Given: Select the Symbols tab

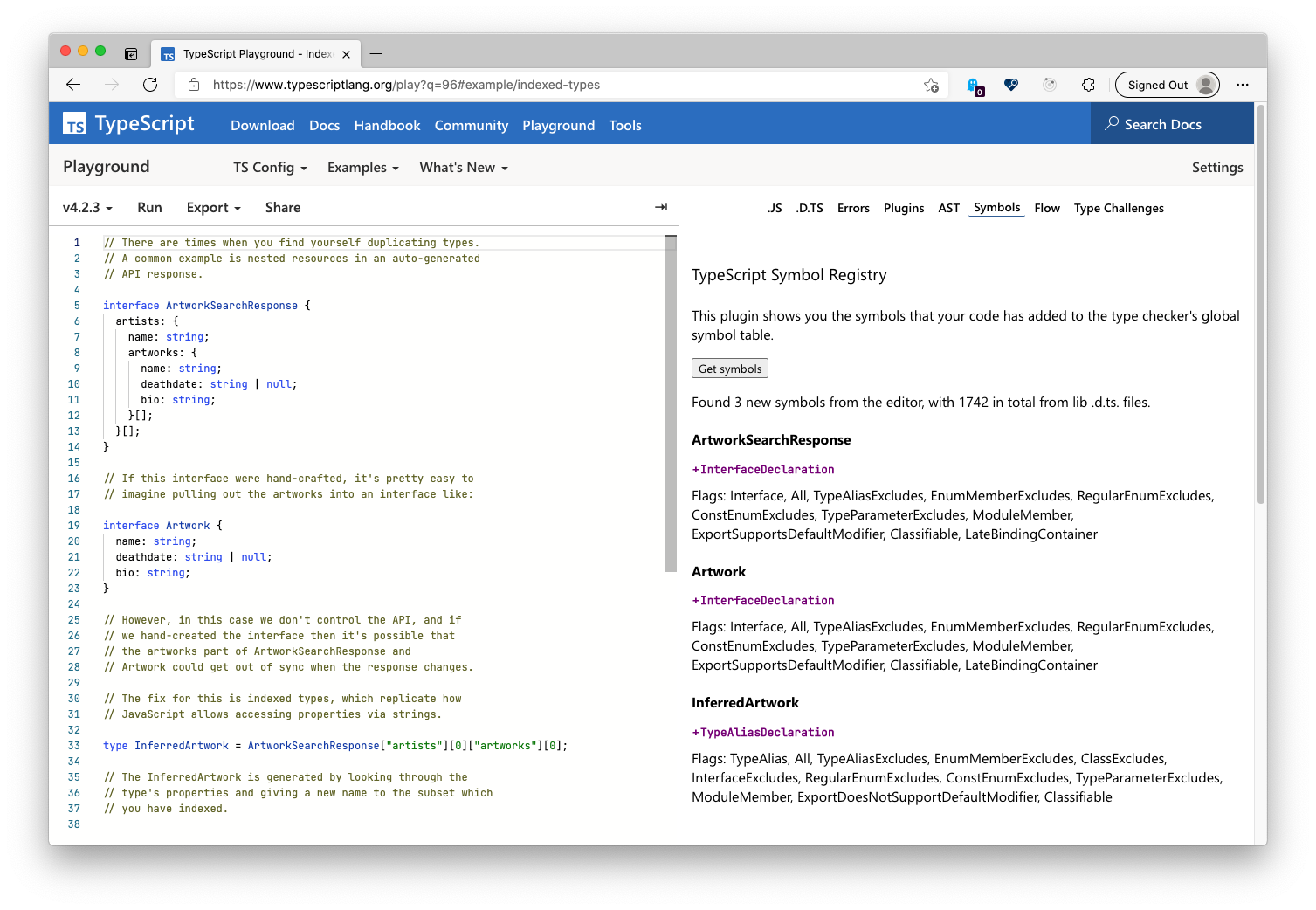Looking at the screenshot, I should (x=996, y=208).
